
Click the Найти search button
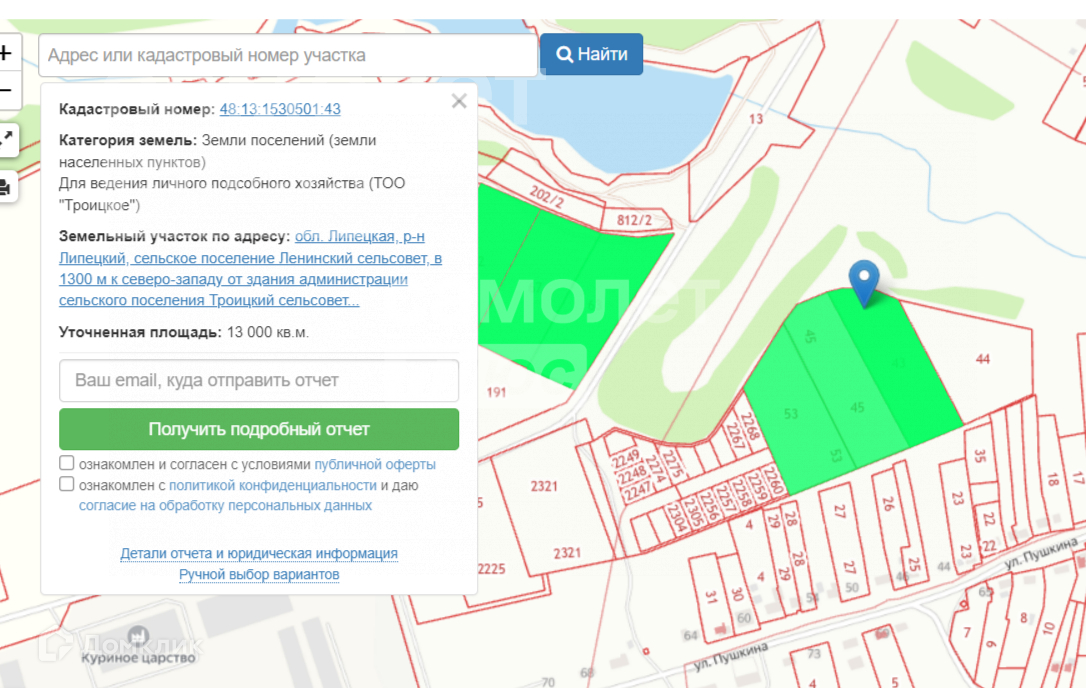(x=591, y=54)
